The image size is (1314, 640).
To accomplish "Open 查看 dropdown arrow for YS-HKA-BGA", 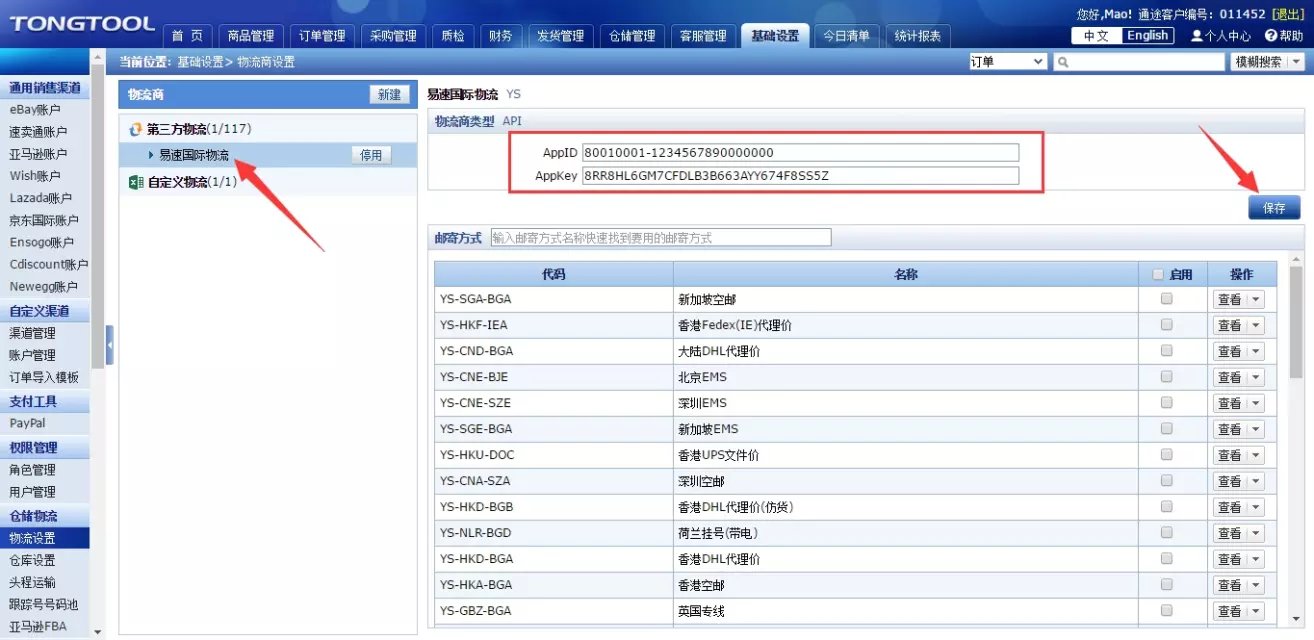I will coord(1256,585).
